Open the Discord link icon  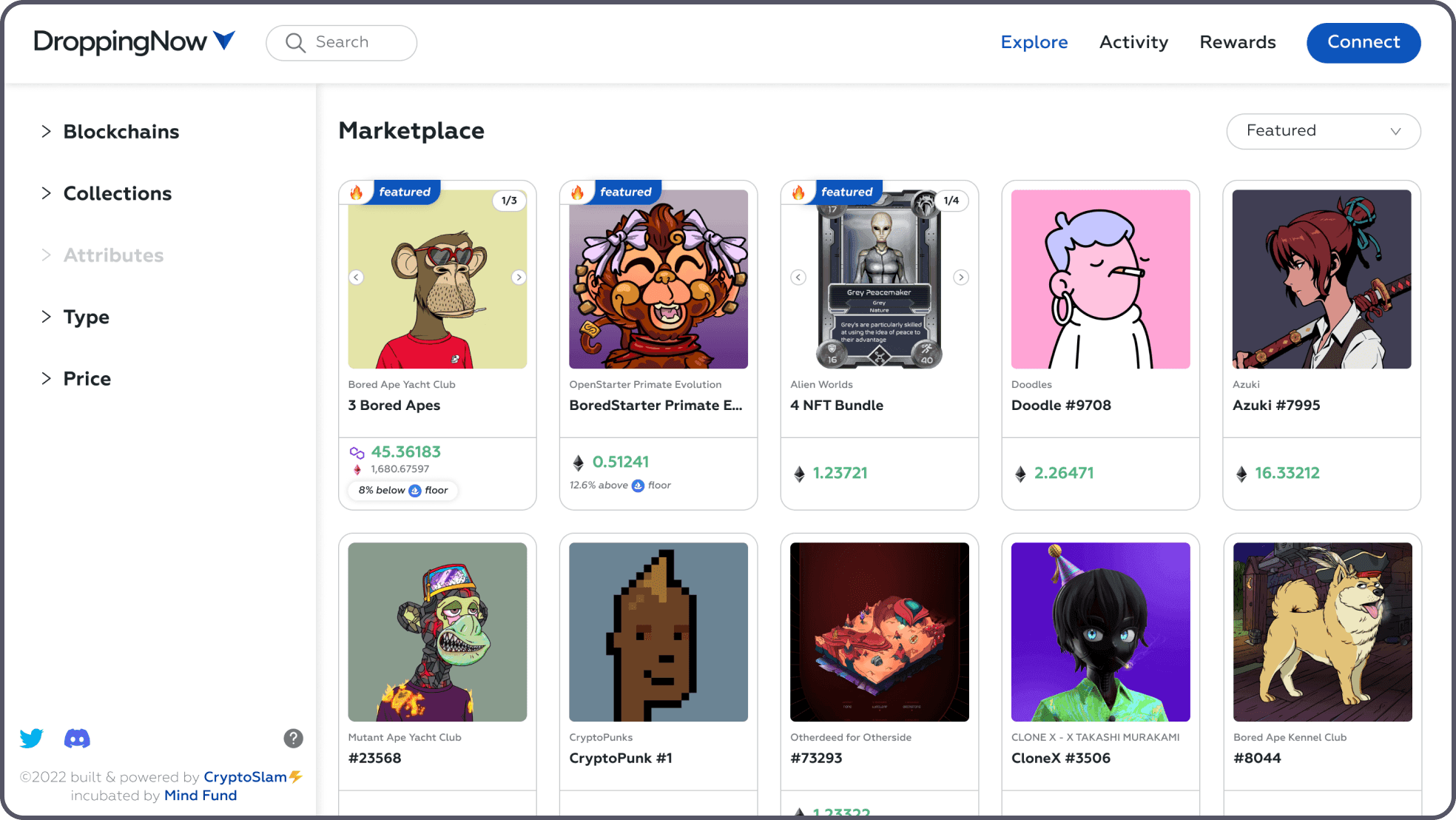pyautogui.click(x=77, y=738)
